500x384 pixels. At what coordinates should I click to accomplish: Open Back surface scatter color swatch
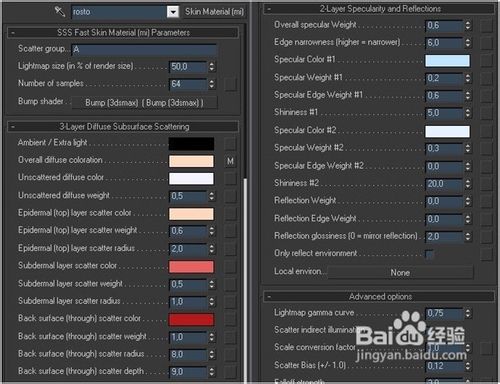point(191,319)
